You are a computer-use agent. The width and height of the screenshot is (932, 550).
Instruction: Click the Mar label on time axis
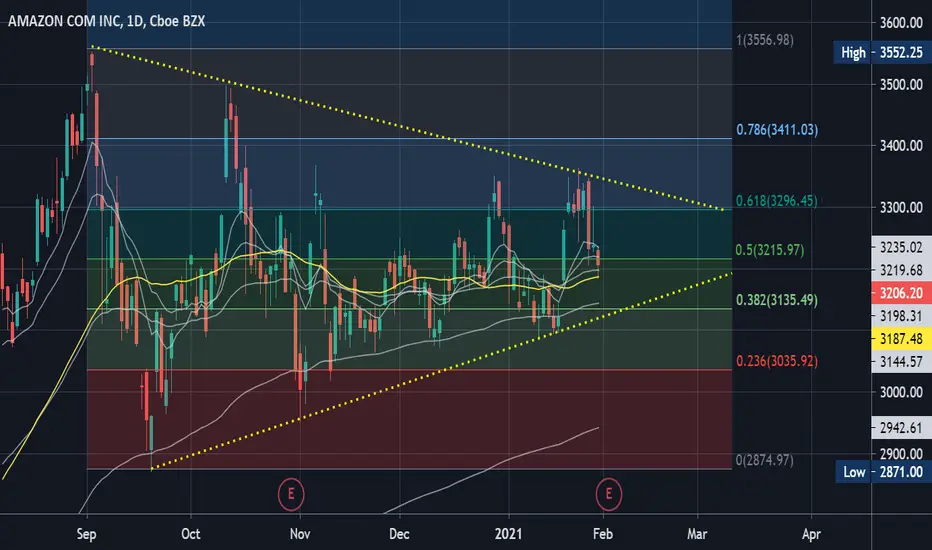point(697,534)
